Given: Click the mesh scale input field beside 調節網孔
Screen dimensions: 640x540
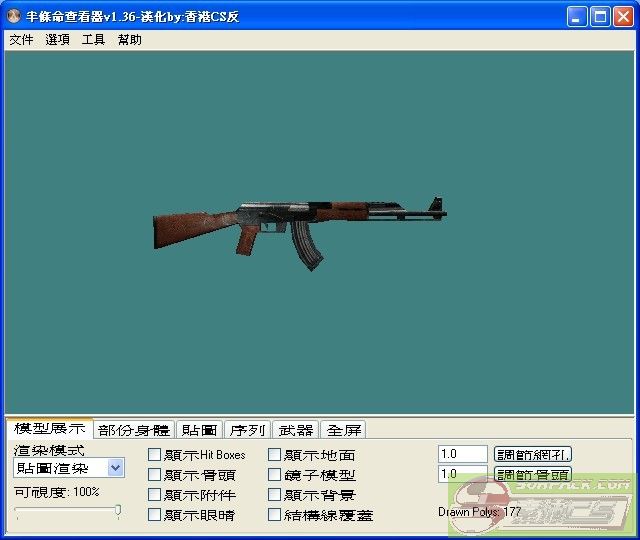Looking at the screenshot, I should point(463,454).
